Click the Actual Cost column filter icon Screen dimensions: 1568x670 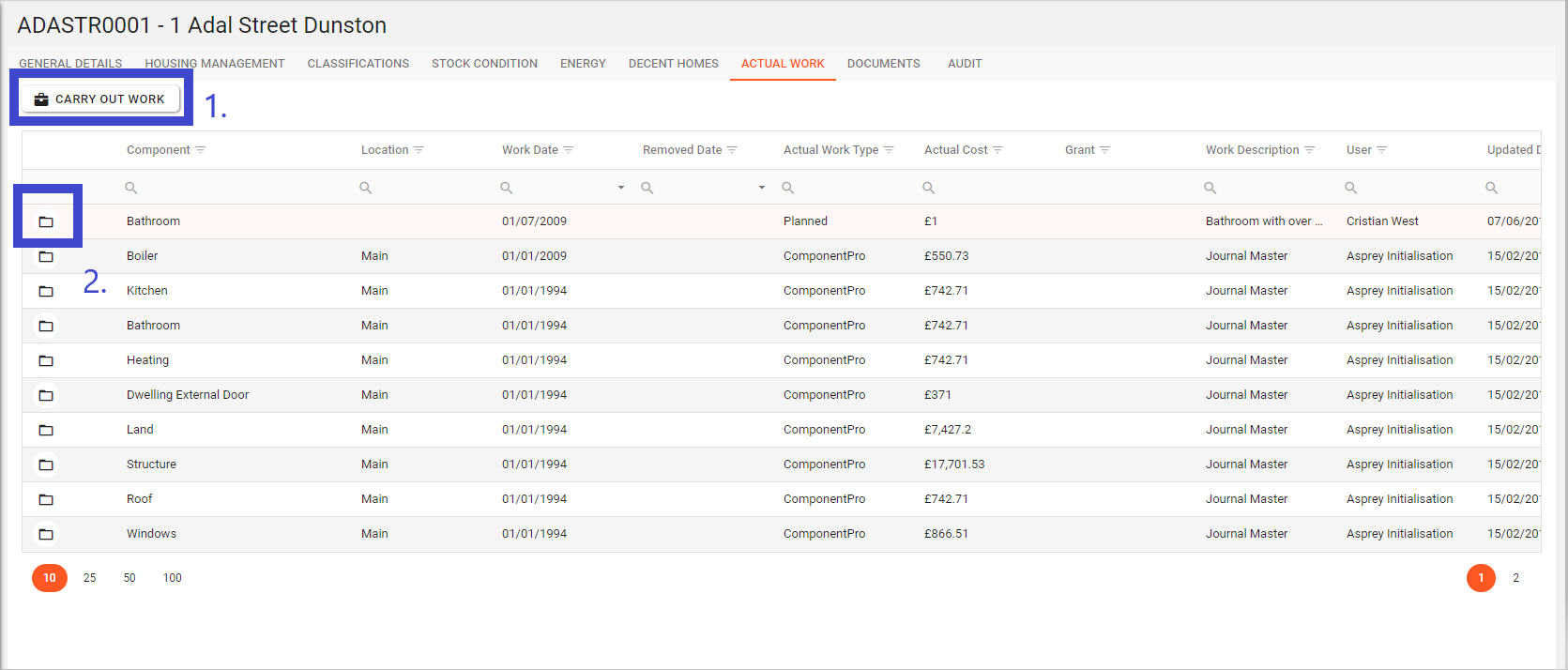997,150
